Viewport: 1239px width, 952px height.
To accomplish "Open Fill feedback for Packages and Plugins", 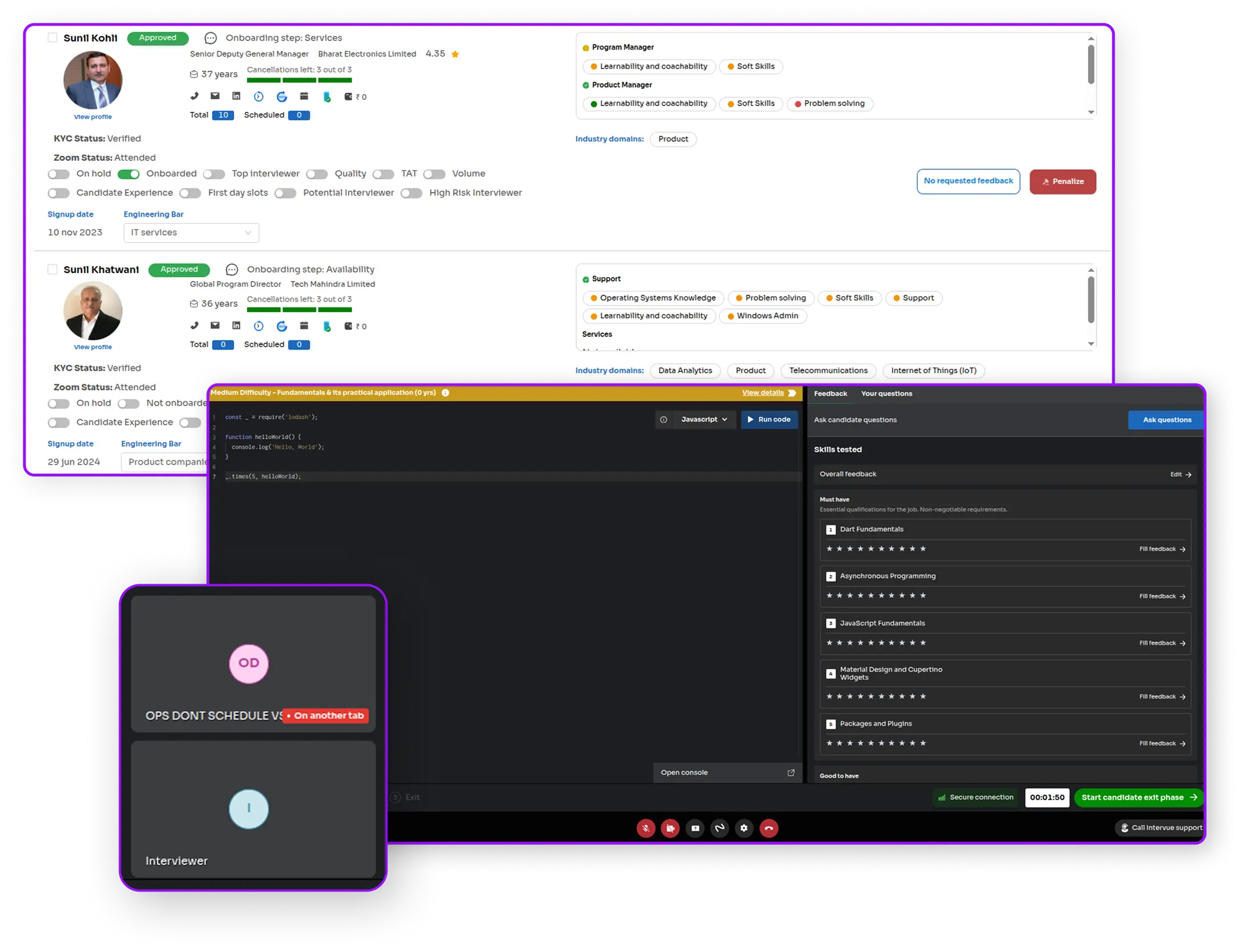I will (x=1162, y=744).
